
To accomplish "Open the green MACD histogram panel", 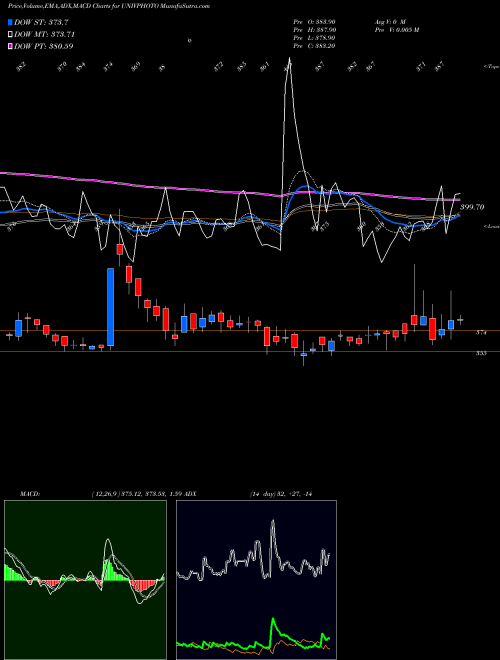I will (x=85, y=580).
